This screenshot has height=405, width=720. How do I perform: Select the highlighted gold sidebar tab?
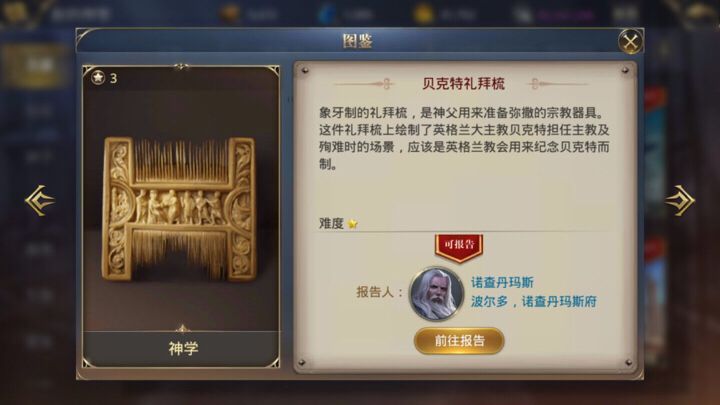[x=34, y=66]
